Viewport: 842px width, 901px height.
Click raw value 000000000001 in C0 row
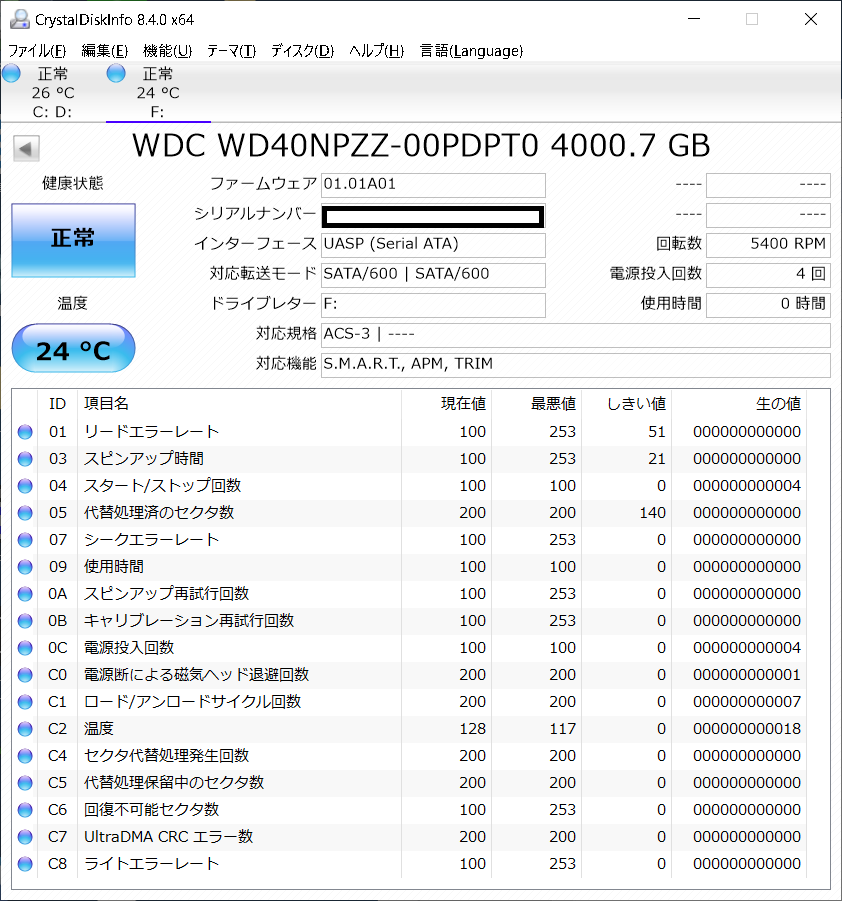coord(747,675)
